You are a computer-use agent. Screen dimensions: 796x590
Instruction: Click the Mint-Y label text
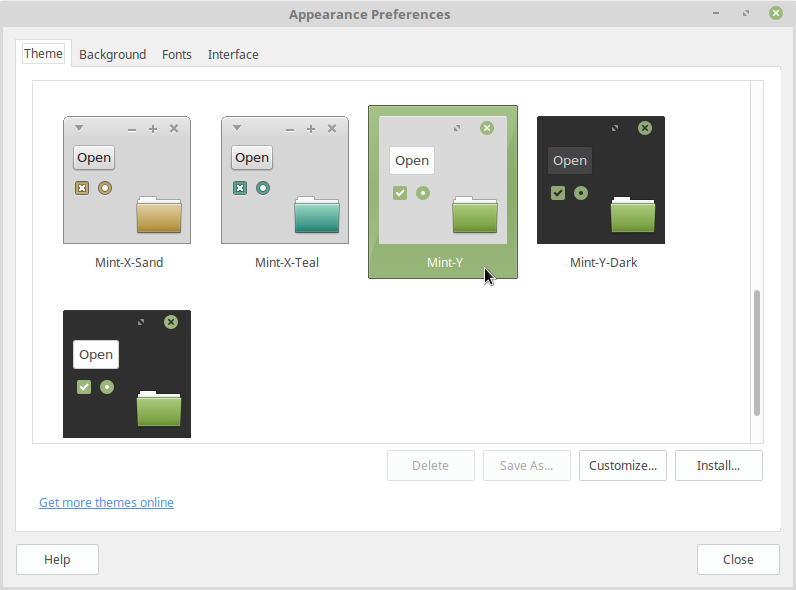click(445, 263)
